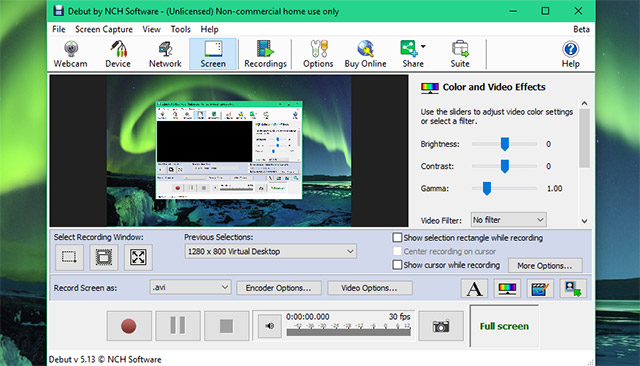Click the 0:00:00.000 recording time
Screen dimensions: 640x366
[308, 317]
